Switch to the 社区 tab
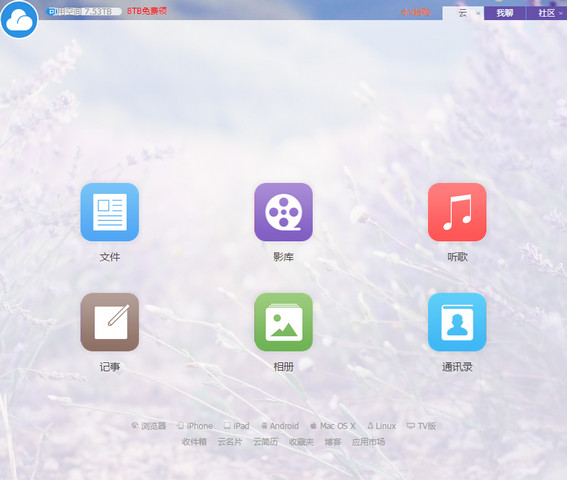Viewport: 567px width, 480px height. click(x=546, y=13)
